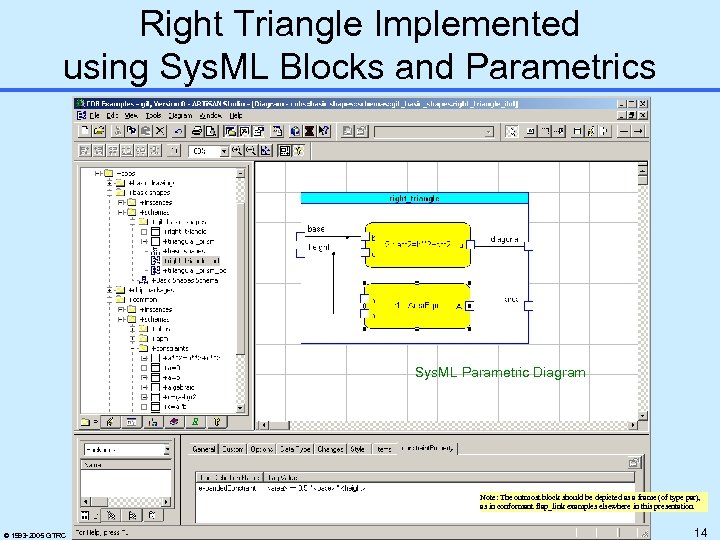Image resolution: width=720 pixels, height=540 pixels.
Task: Click the fit-diagram icon after Zoom Out
Action: pos(265,151)
